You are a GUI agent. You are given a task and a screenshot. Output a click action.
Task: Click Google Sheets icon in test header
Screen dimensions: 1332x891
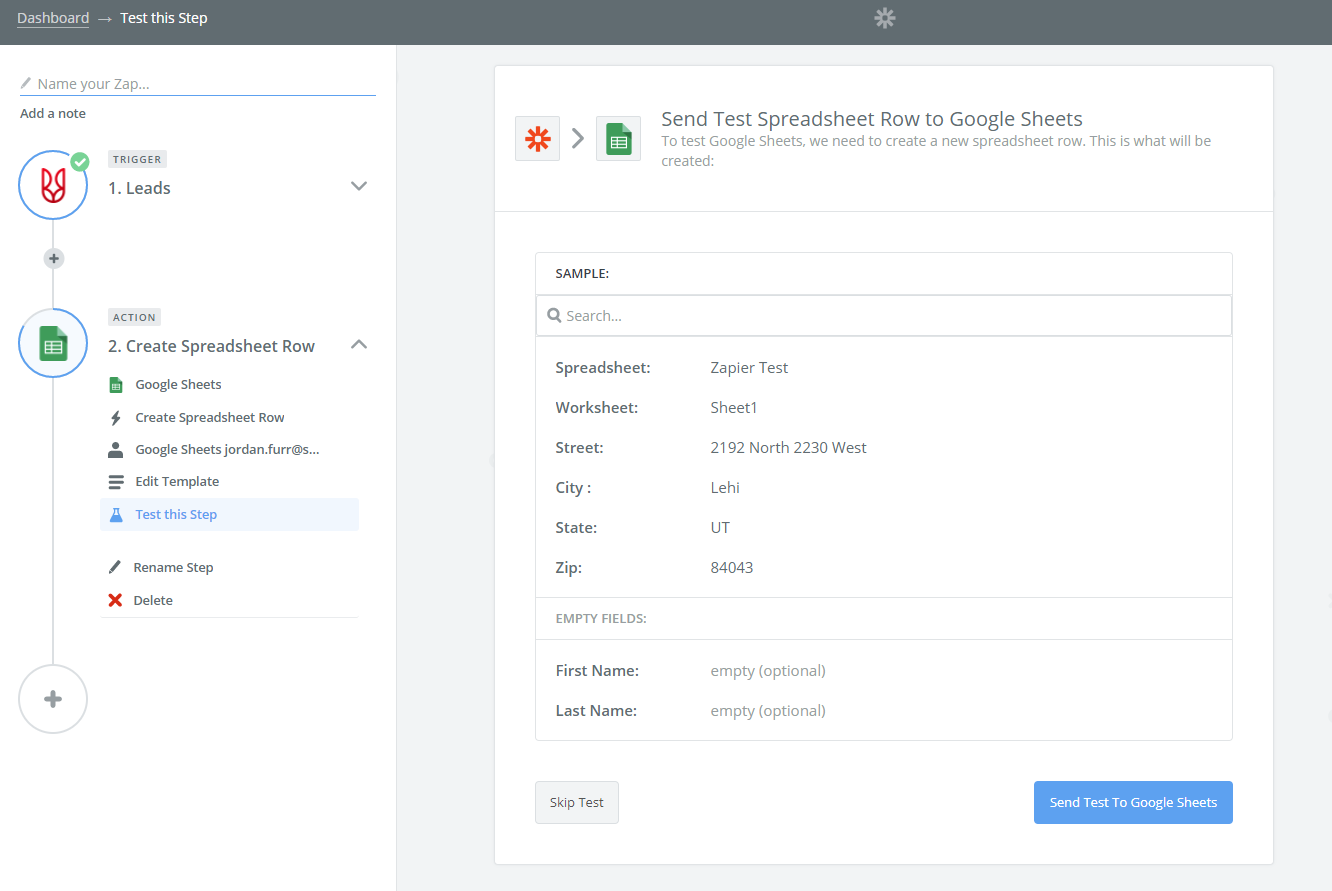[618, 139]
